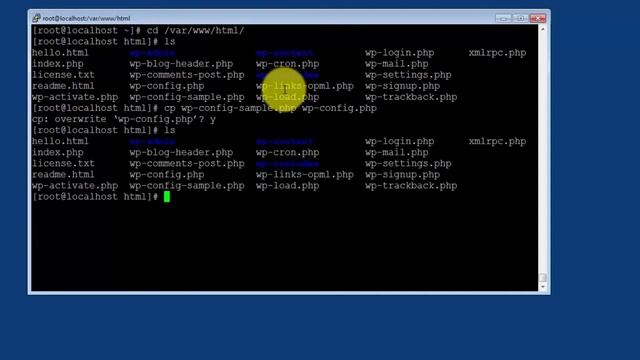Screen dimensions: 640x360
Task: Click 'wp-config-sample.php' in the second ls listing
Action: pyautogui.click(x=187, y=186)
